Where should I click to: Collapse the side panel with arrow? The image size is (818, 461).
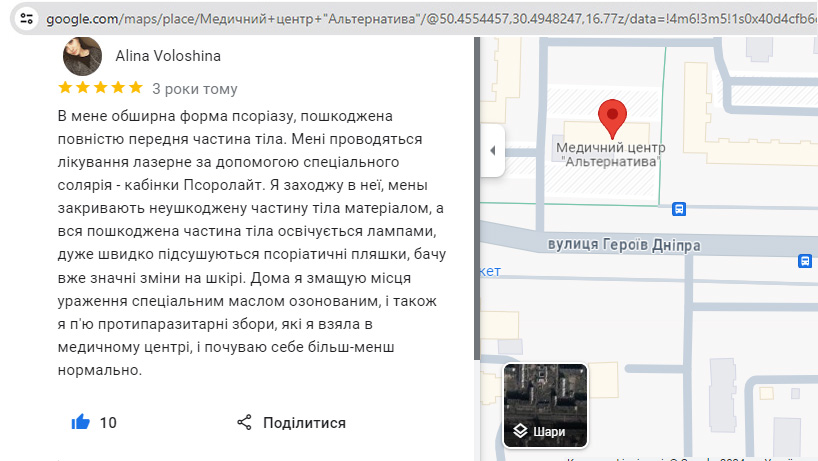pyautogui.click(x=492, y=151)
